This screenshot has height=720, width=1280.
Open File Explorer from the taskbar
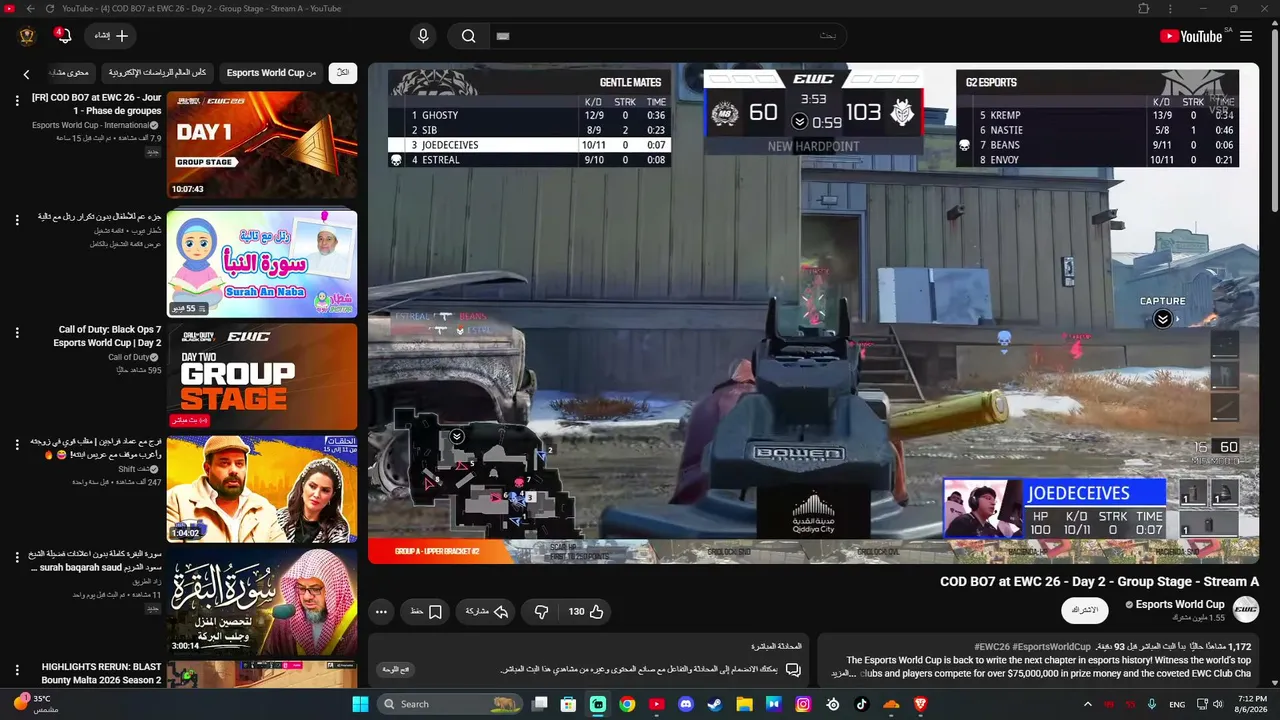[744, 704]
